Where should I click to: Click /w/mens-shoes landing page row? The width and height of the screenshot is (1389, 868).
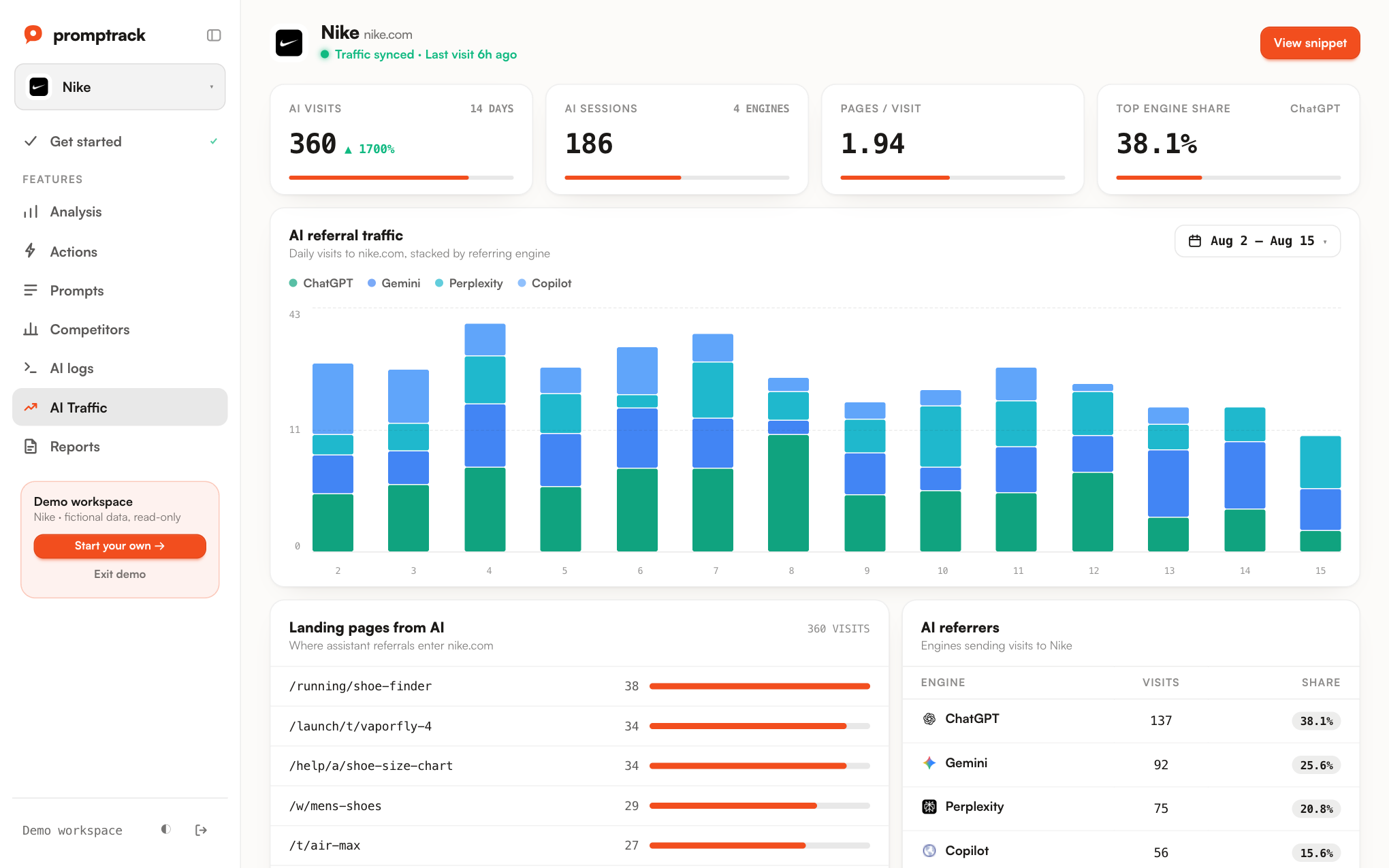(579, 806)
